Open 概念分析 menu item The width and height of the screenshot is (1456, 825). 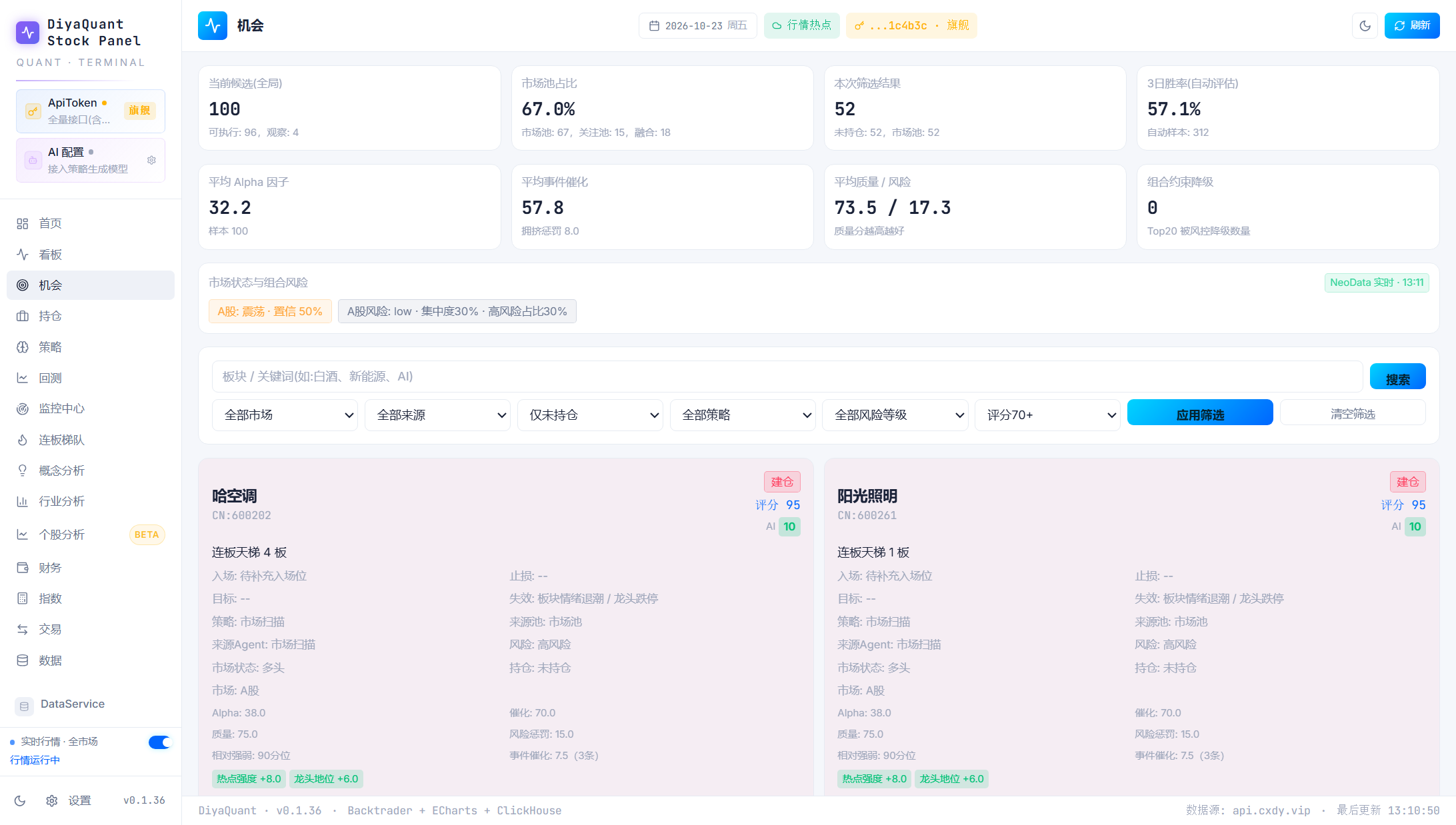click(x=91, y=470)
